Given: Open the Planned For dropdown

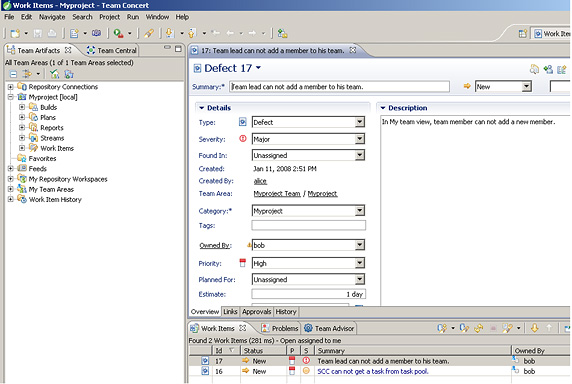Looking at the screenshot, I should tap(360, 279).
